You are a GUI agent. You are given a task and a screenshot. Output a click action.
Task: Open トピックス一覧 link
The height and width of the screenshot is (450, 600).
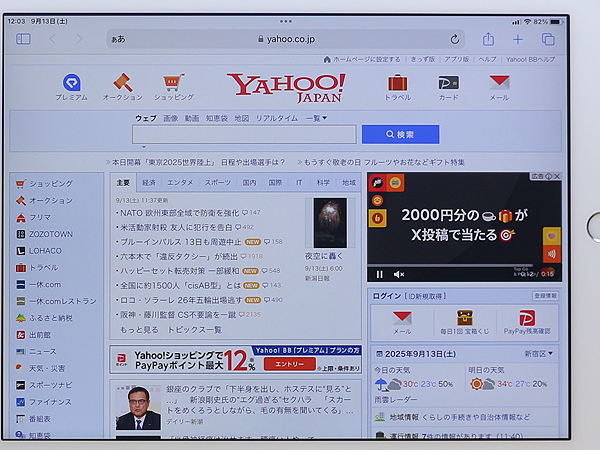coord(195,329)
